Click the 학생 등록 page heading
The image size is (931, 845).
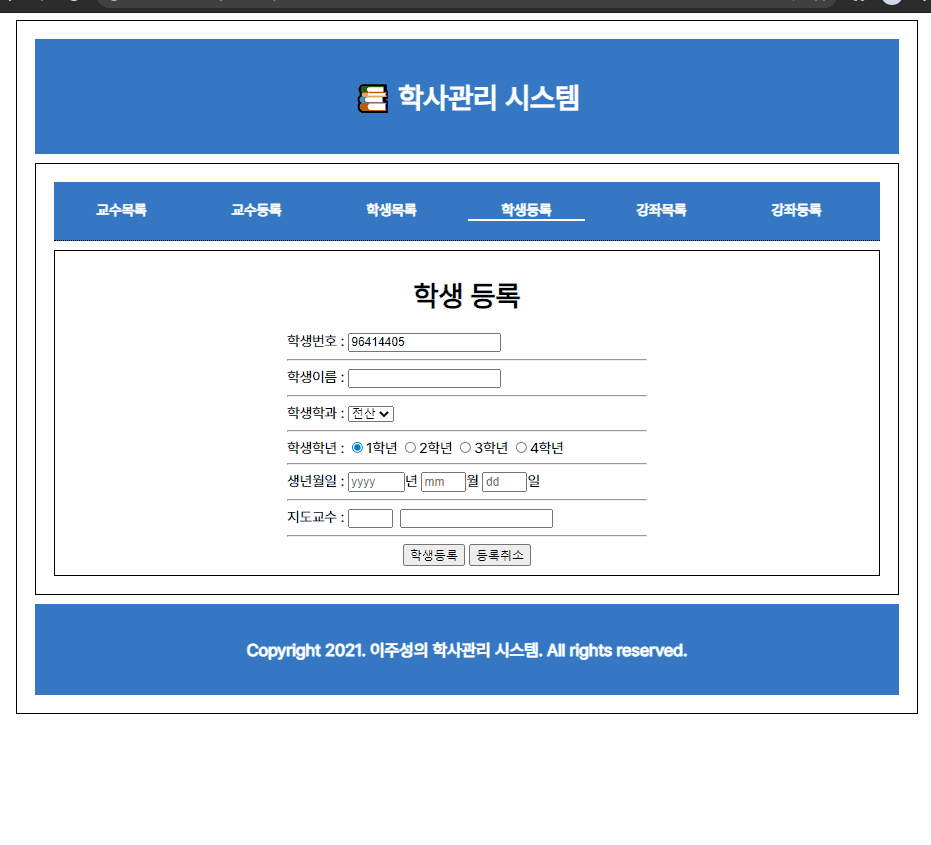click(x=467, y=295)
